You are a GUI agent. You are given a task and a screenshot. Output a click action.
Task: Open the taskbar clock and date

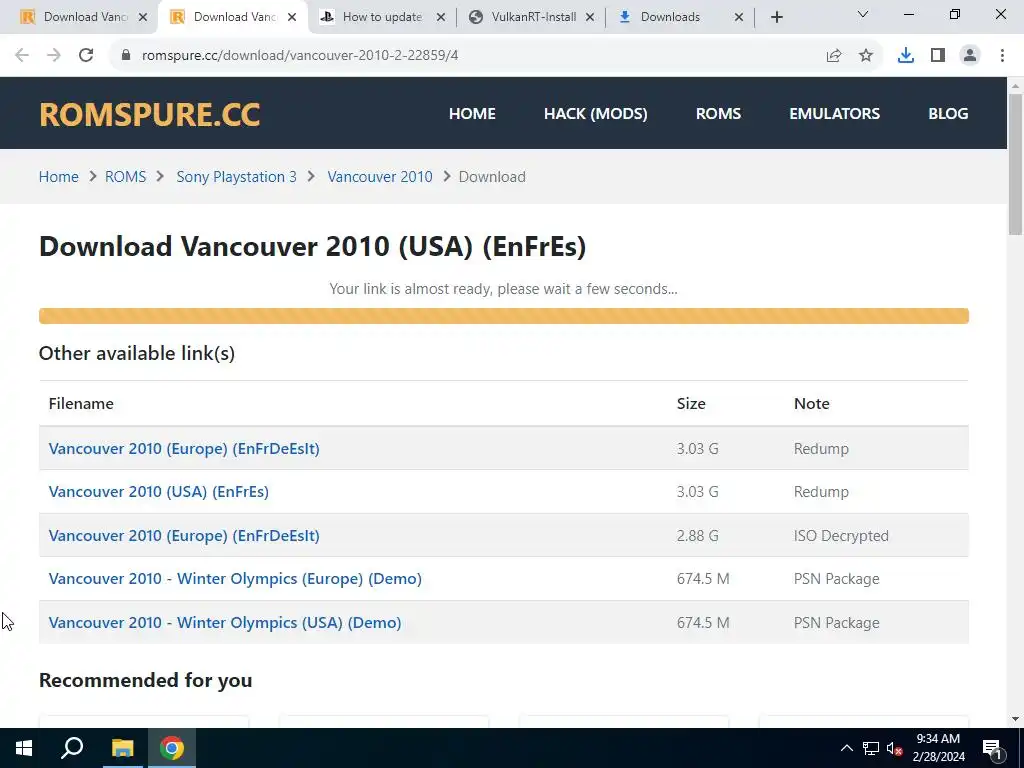pyautogui.click(x=938, y=748)
